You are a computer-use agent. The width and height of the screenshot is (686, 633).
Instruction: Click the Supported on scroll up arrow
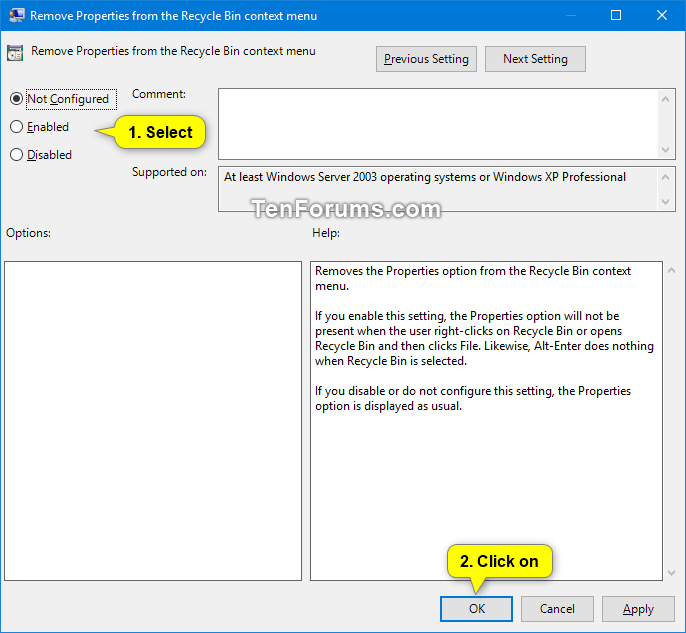[x=665, y=177]
